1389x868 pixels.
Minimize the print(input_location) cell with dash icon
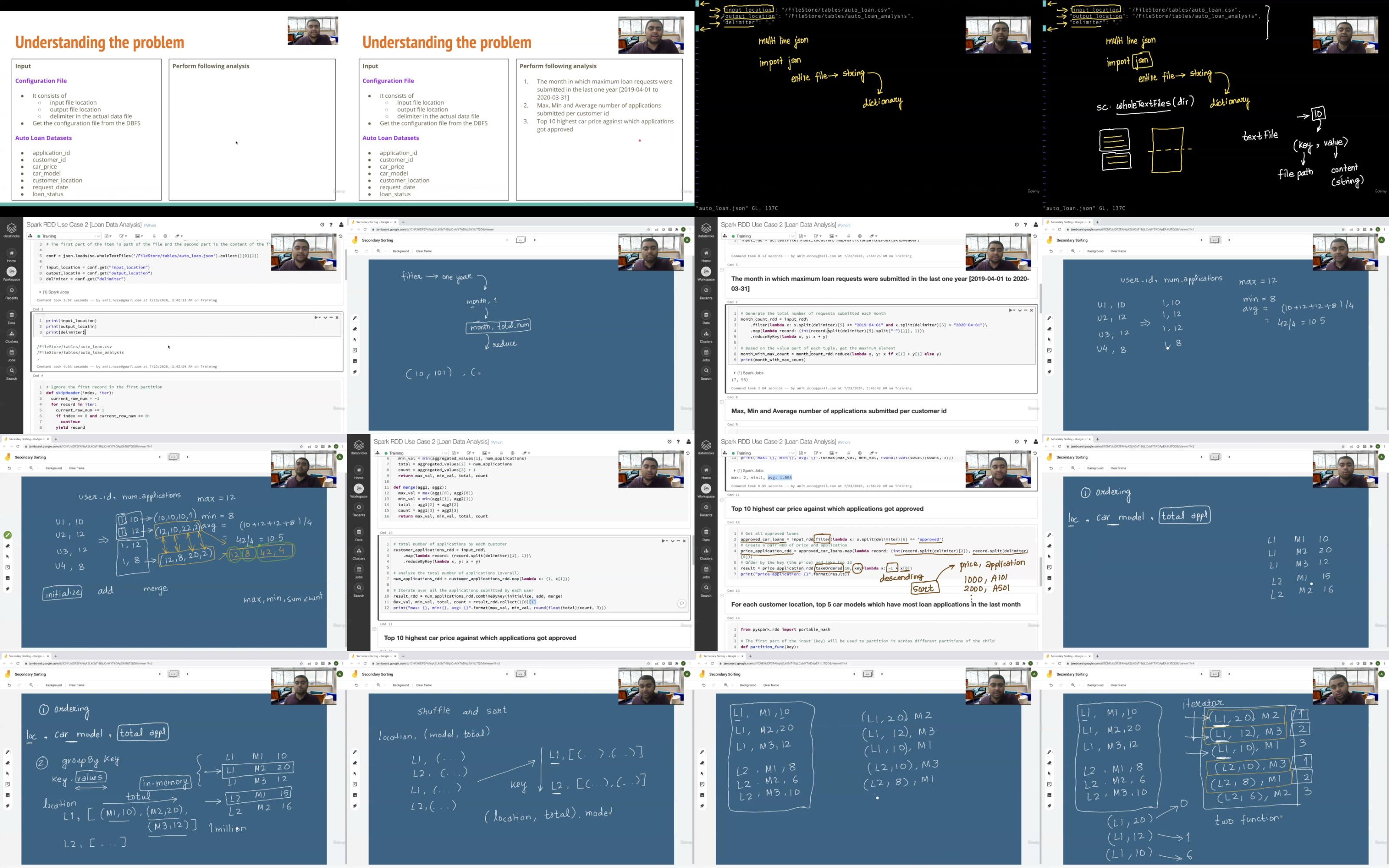tap(331, 317)
